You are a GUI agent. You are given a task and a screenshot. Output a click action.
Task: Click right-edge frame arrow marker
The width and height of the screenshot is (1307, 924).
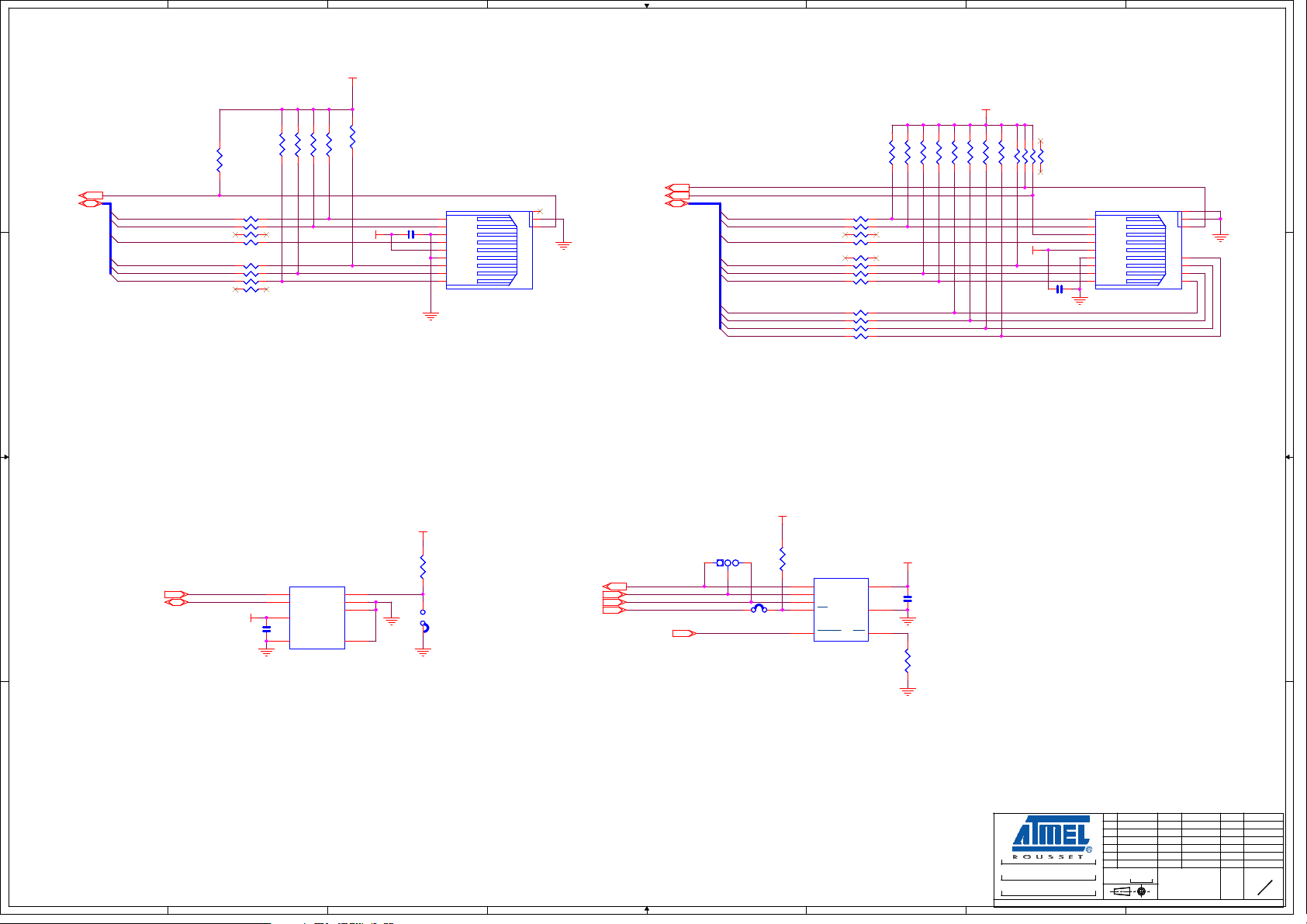(1288, 457)
